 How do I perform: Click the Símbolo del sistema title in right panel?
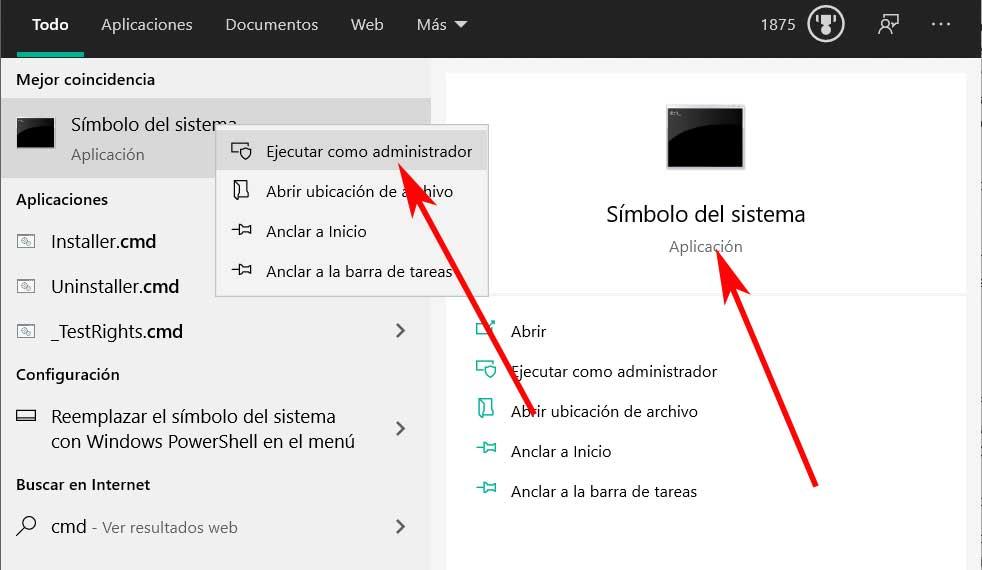pyautogui.click(x=705, y=214)
